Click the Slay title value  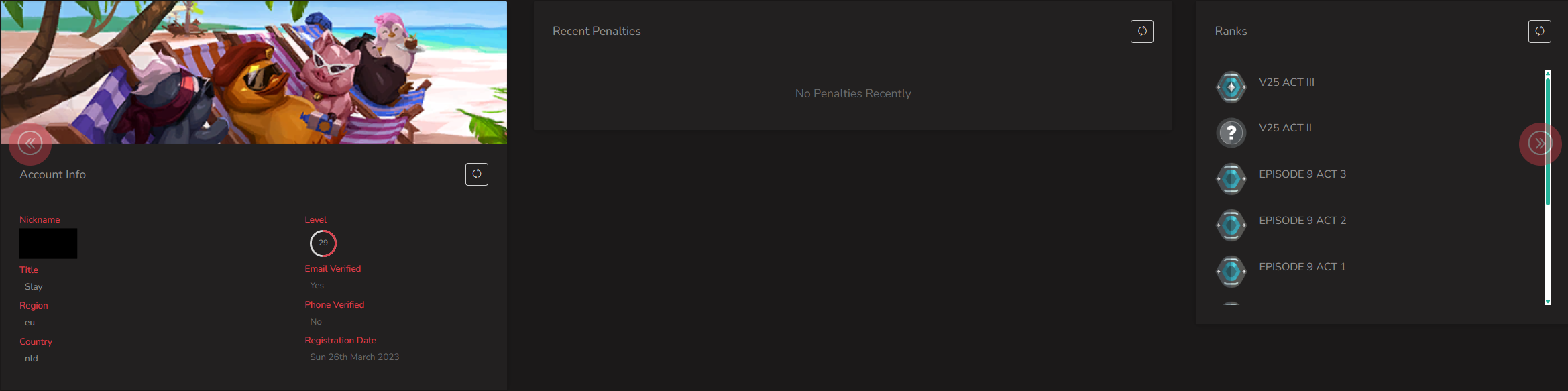point(34,287)
